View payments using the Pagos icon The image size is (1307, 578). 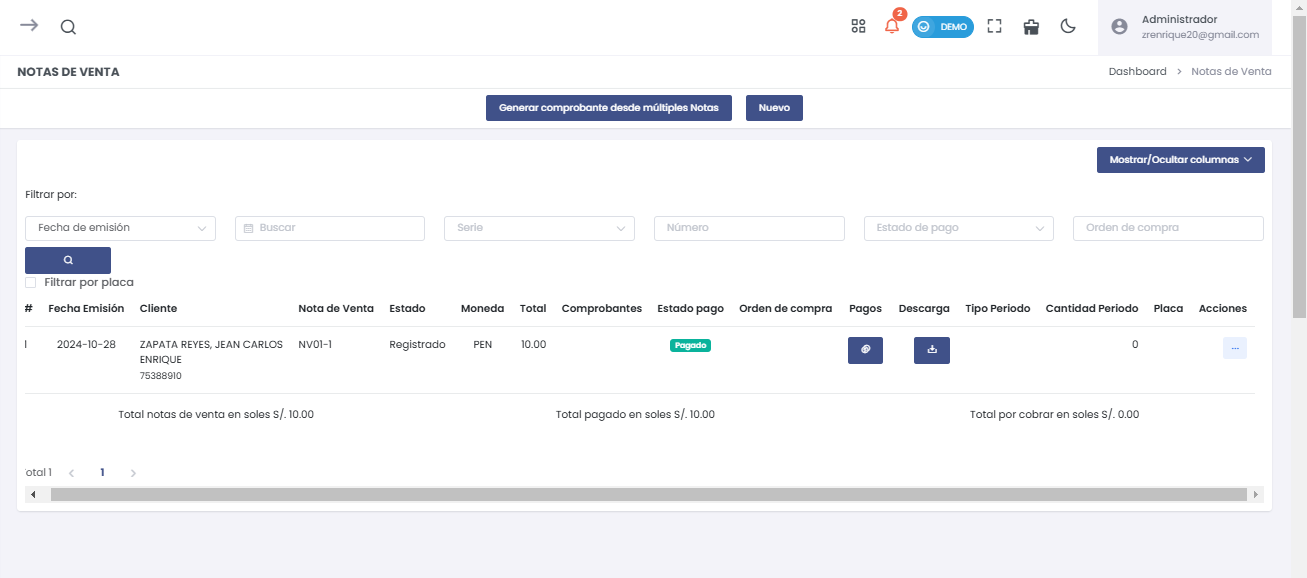click(x=865, y=350)
